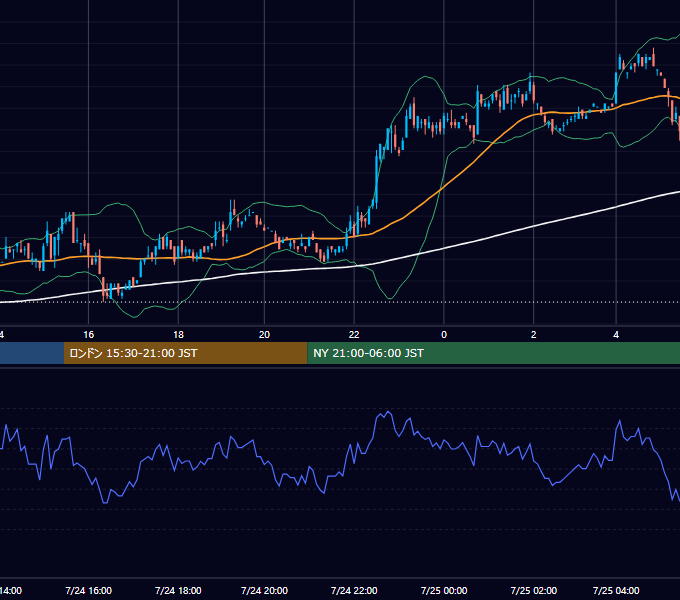
Task: Click the 7/24 16:00 time label
Action: point(88,590)
